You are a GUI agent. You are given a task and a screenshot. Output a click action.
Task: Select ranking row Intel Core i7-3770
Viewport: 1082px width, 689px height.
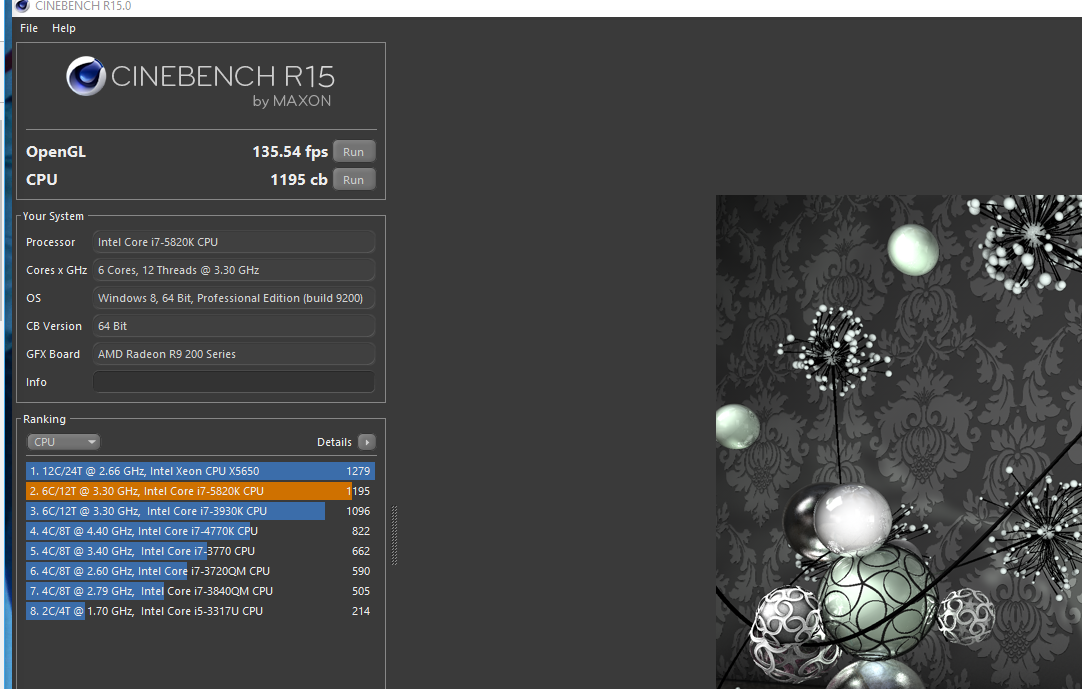[200, 551]
